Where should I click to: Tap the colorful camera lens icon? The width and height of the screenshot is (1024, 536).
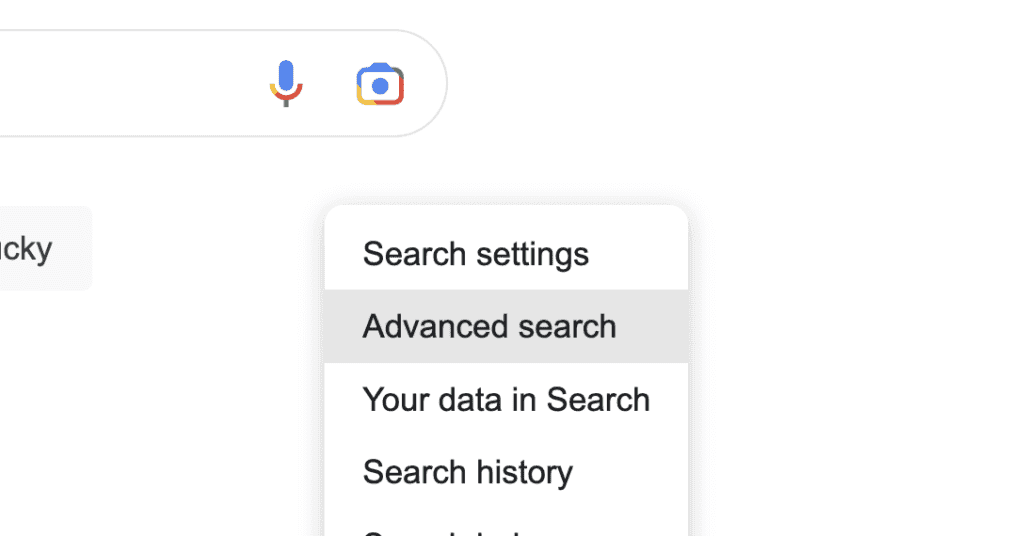pyautogui.click(x=380, y=84)
